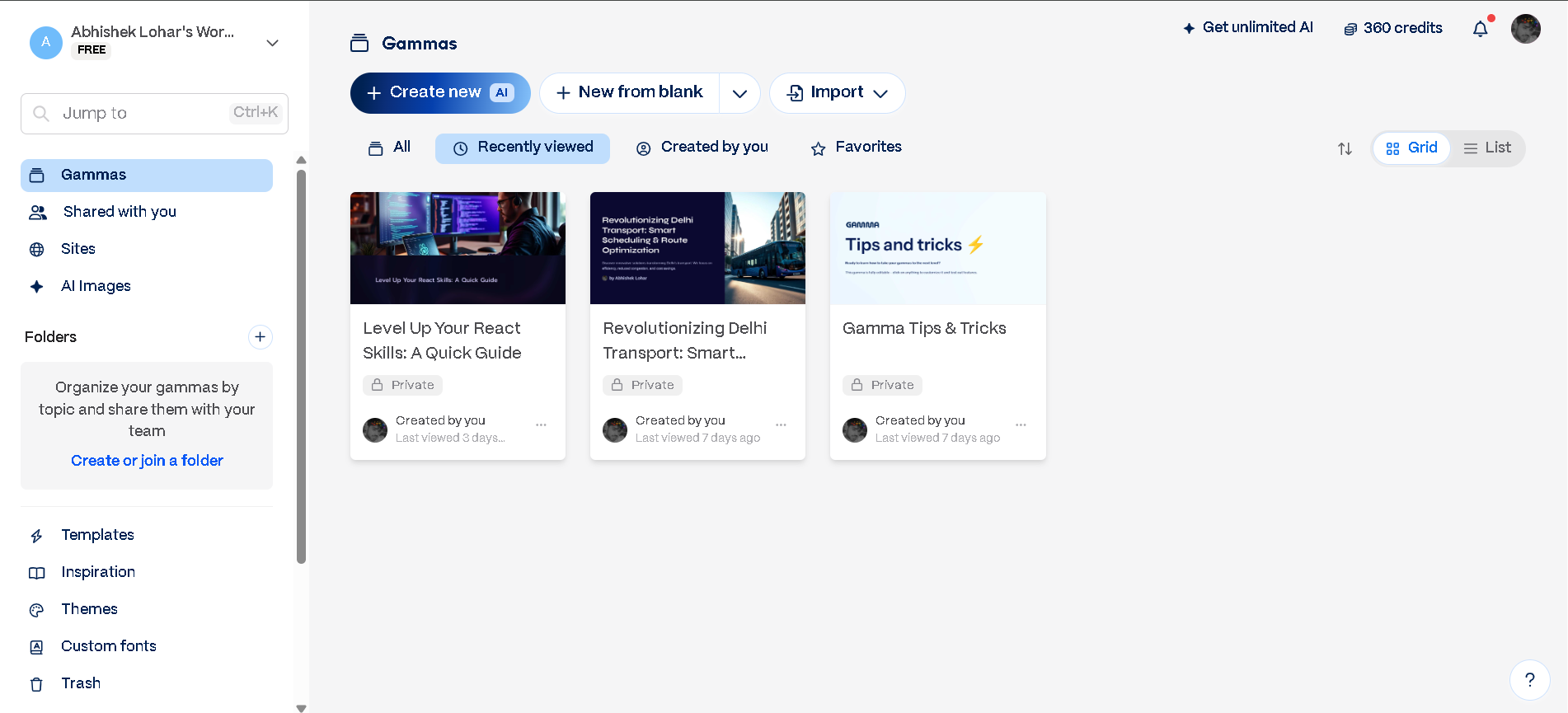This screenshot has width=1568, height=713.
Task: Click Create or join a folder link
Action: (147, 461)
